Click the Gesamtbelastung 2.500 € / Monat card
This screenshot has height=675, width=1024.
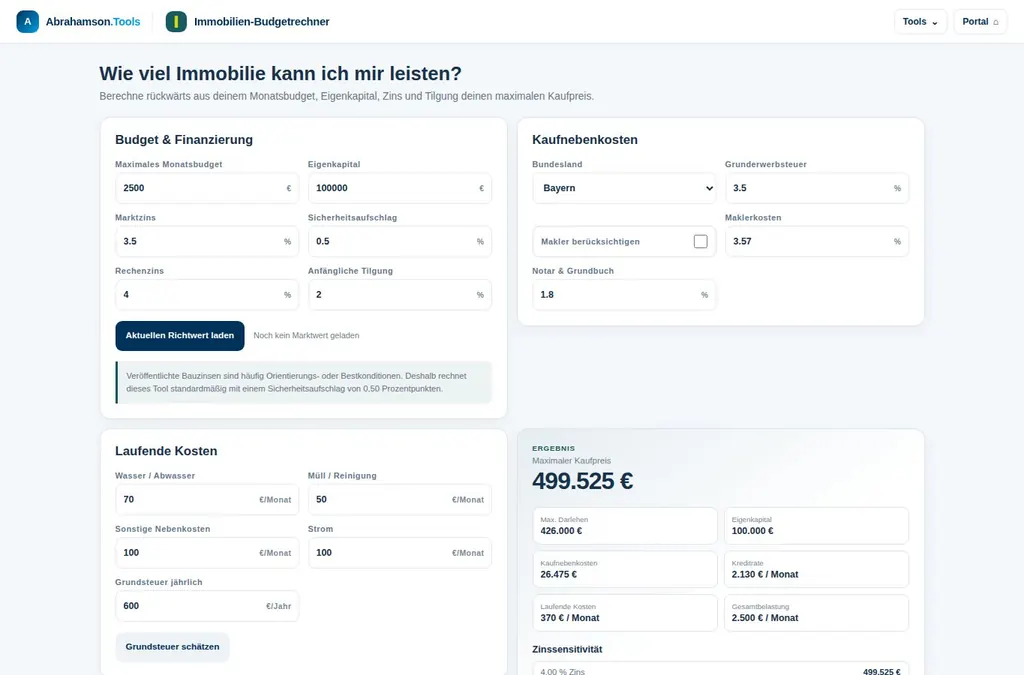[816, 613]
